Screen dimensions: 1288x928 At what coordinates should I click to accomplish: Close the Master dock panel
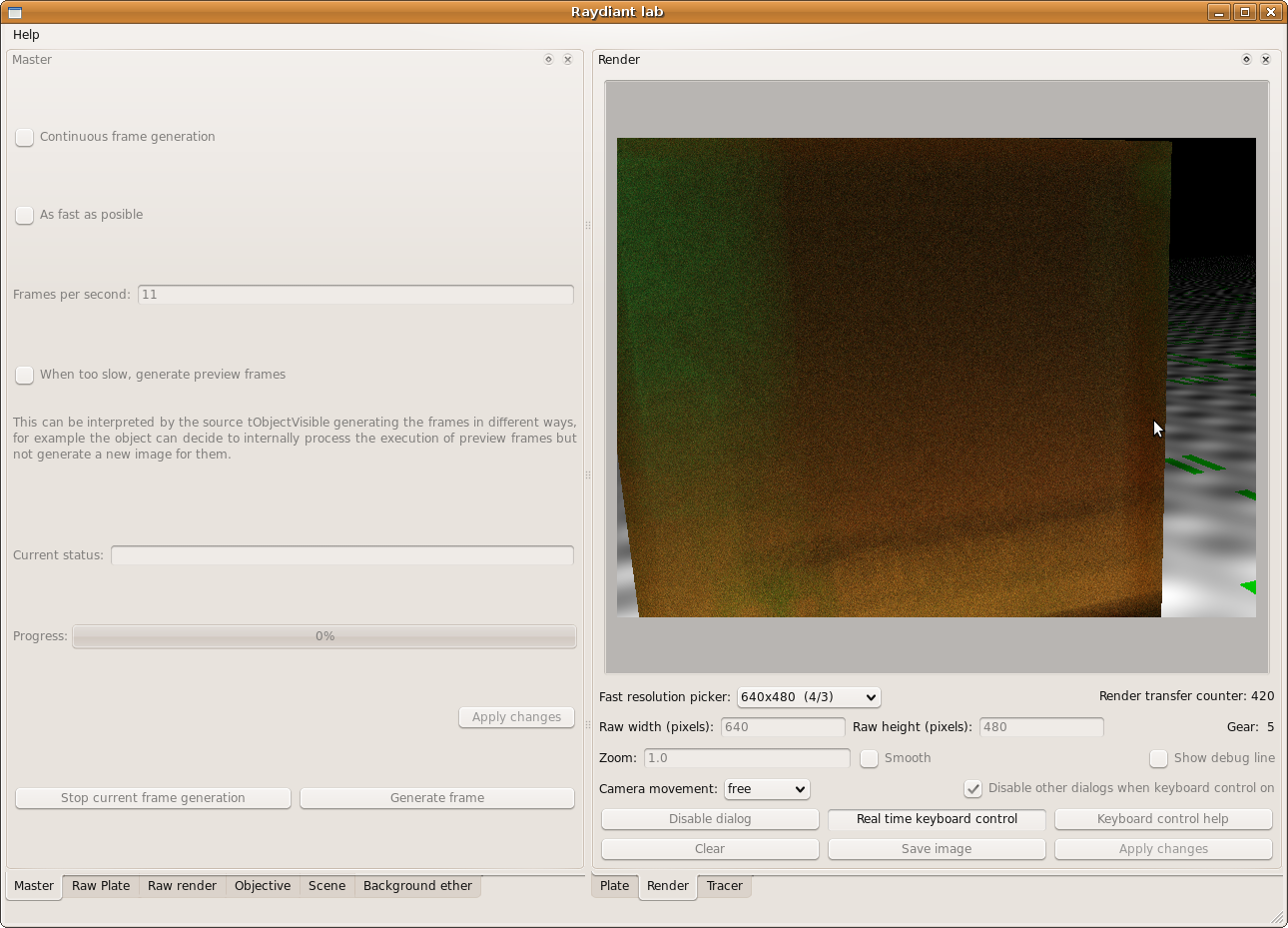tap(568, 60)
